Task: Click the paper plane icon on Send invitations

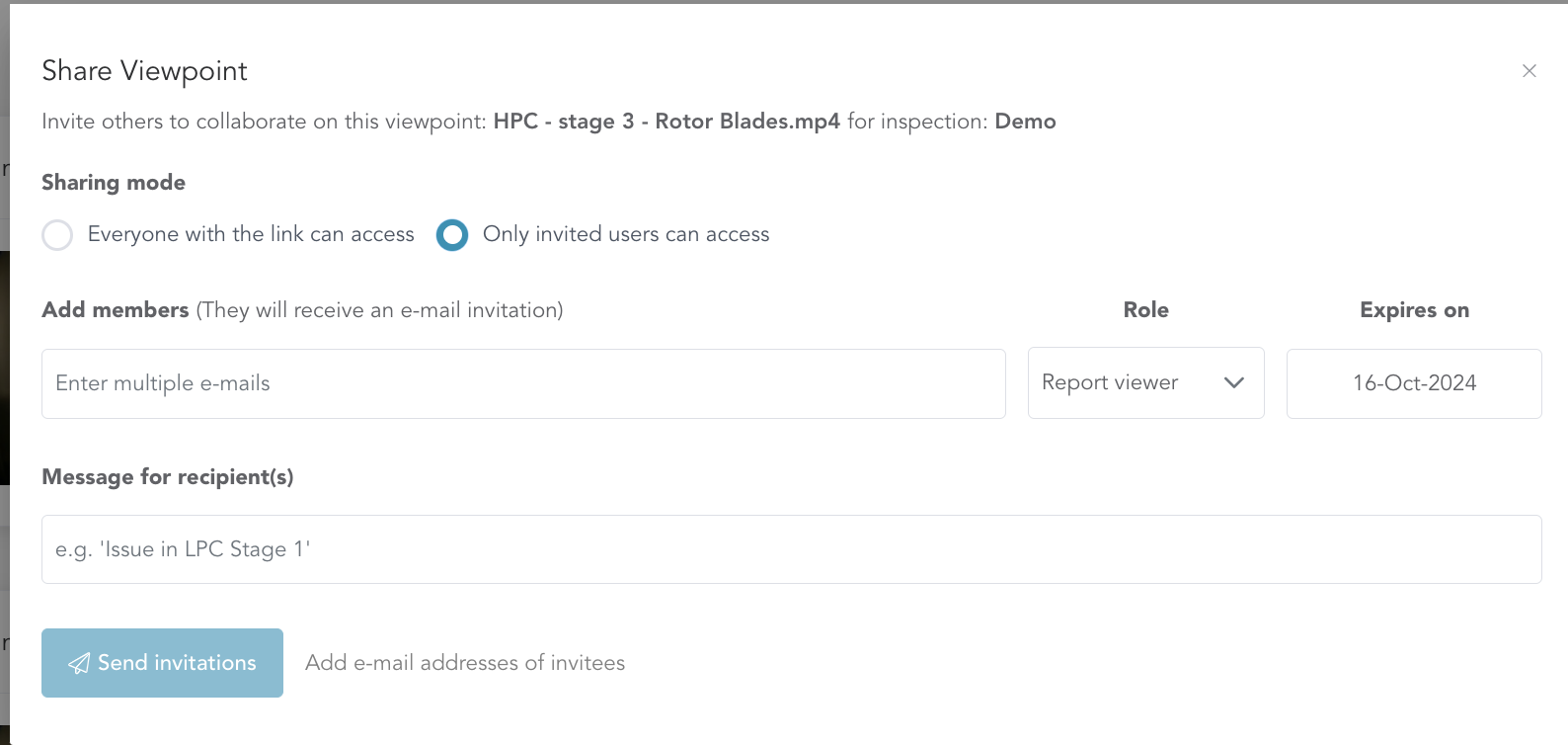Action: coord(79,663)
